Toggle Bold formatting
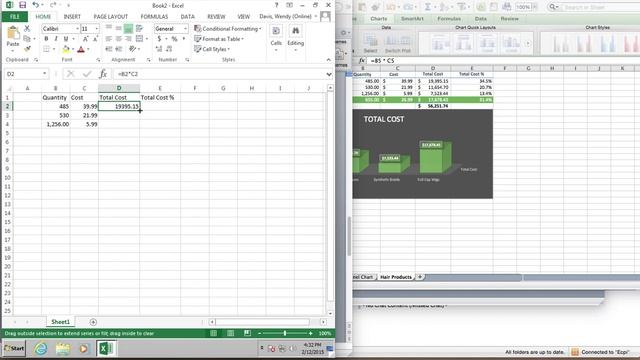Image resolution: width=640 pixels, height=360 pixels. (x=46, y=39)
